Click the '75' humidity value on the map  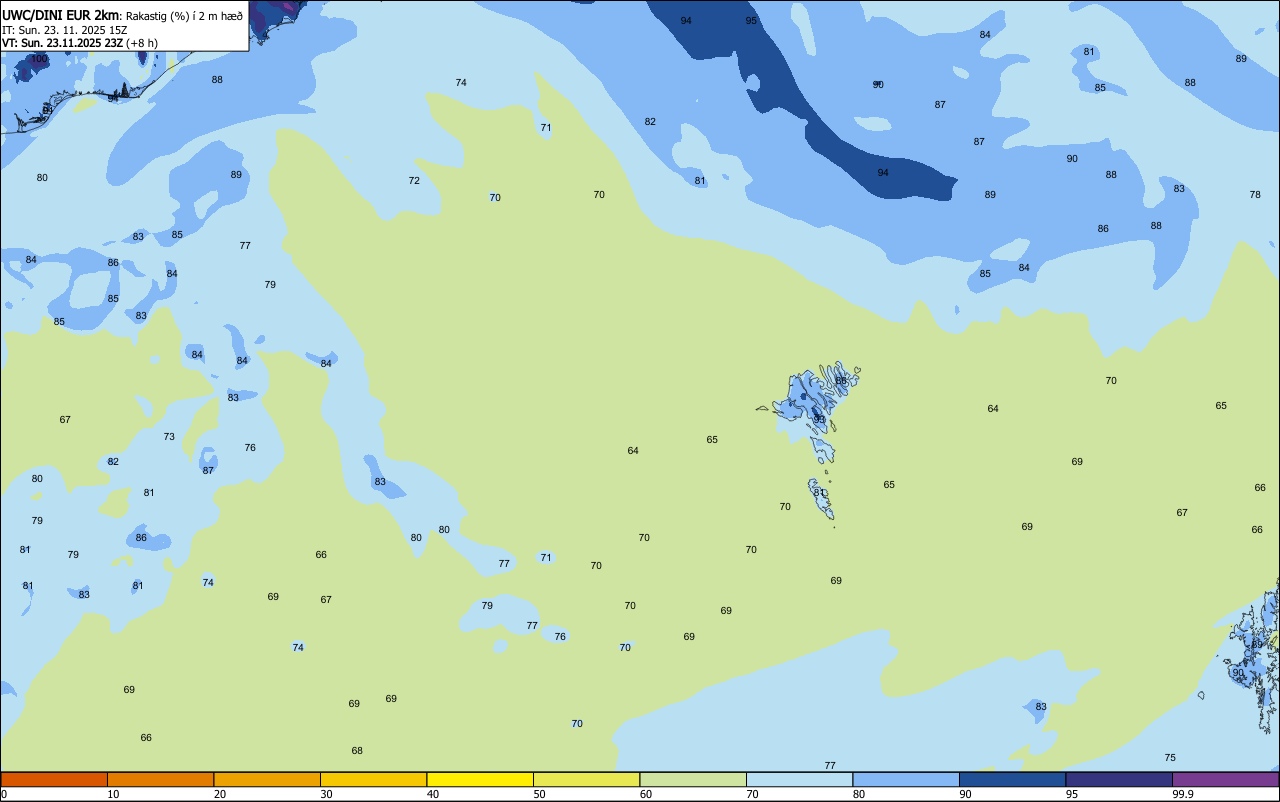[x=1170, y=758]
